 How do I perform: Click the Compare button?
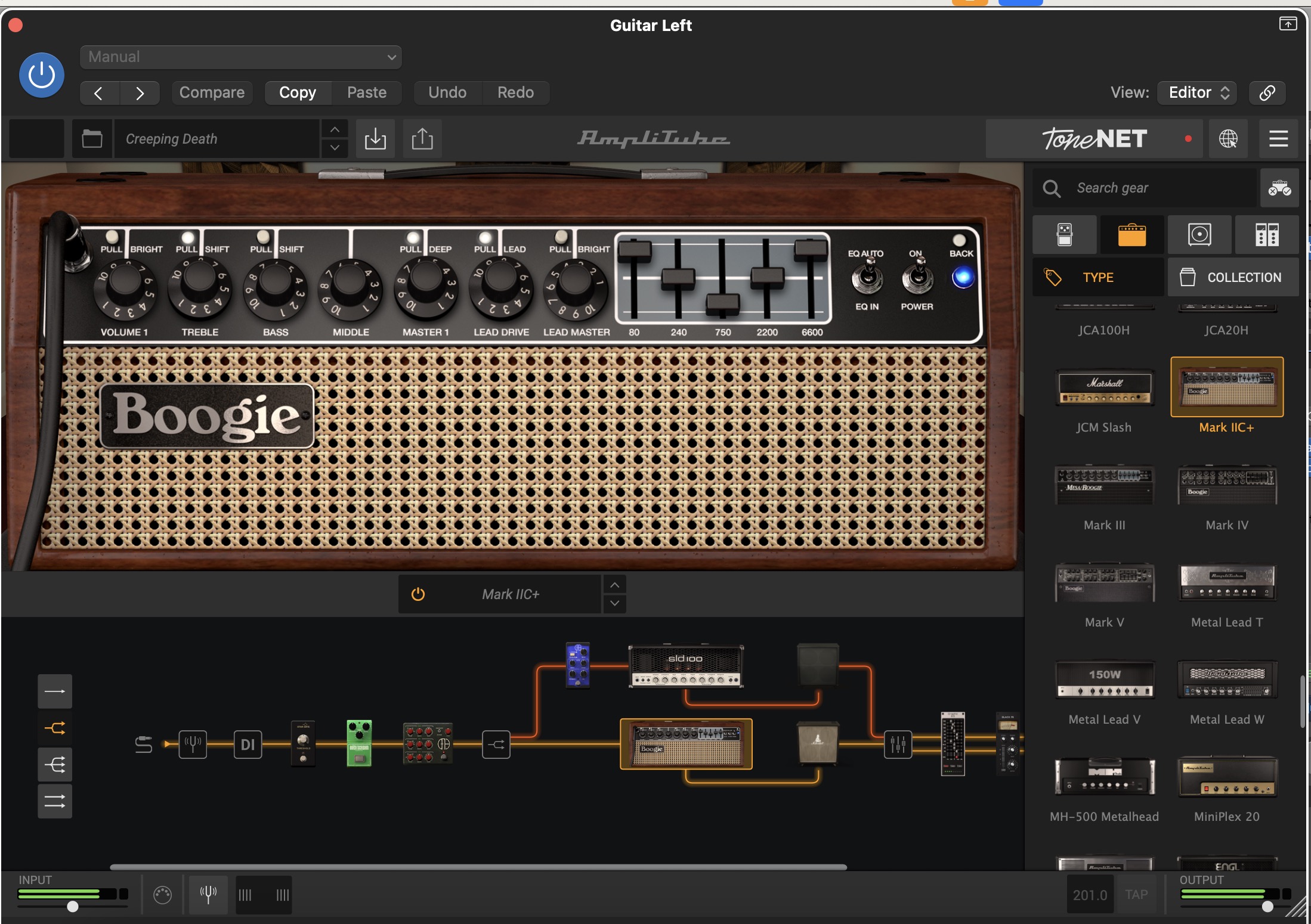click(x=212, y=92)
